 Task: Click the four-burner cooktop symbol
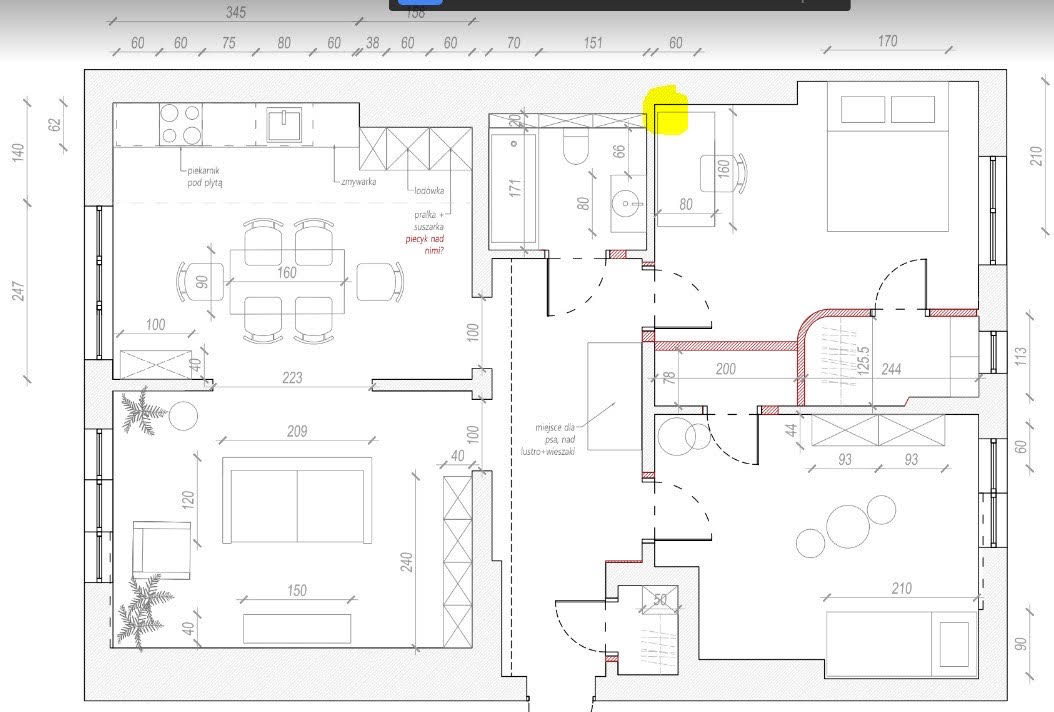click(x=181, y=124)
